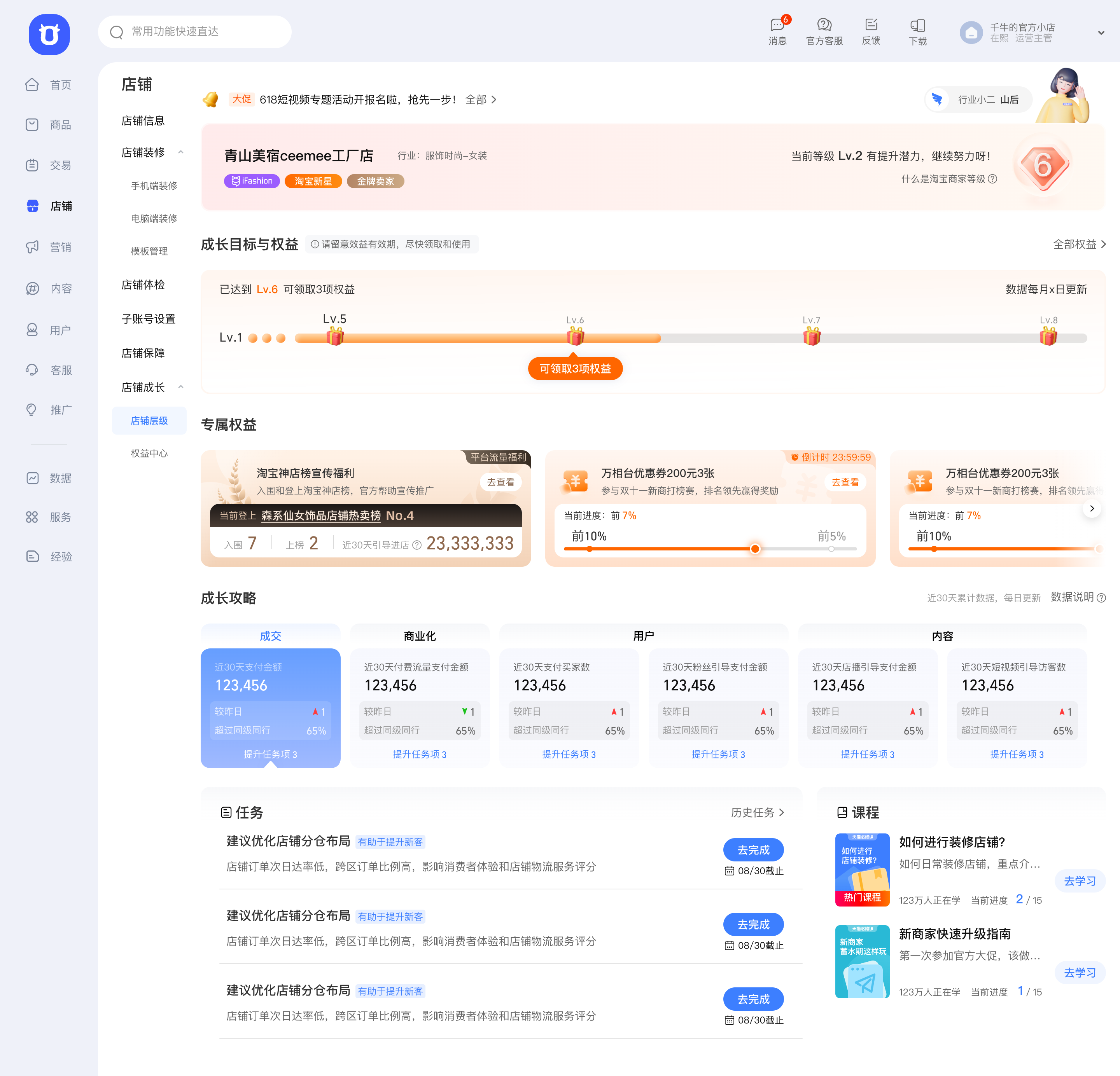Select 店铺层级 menu item

click(x=149, y=420)
